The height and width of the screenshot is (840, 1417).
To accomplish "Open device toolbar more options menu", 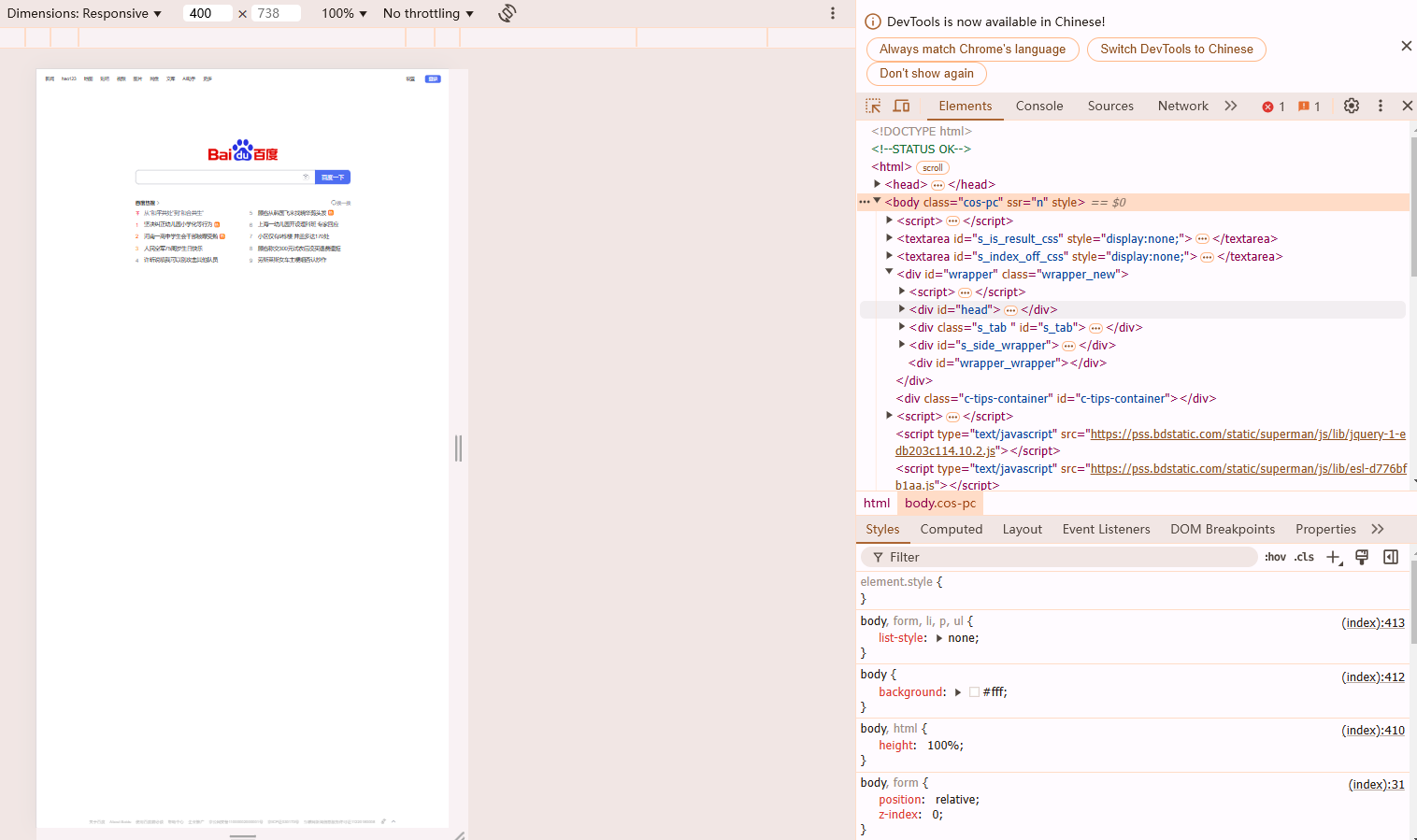I will 833,13.
